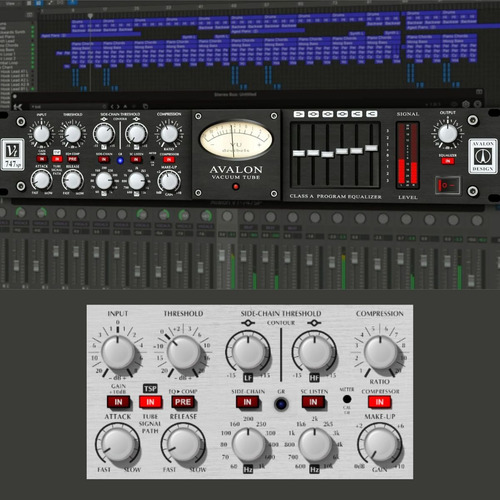Toggle Gain +10dB IN on the black rack

click(x=42, y=159)
